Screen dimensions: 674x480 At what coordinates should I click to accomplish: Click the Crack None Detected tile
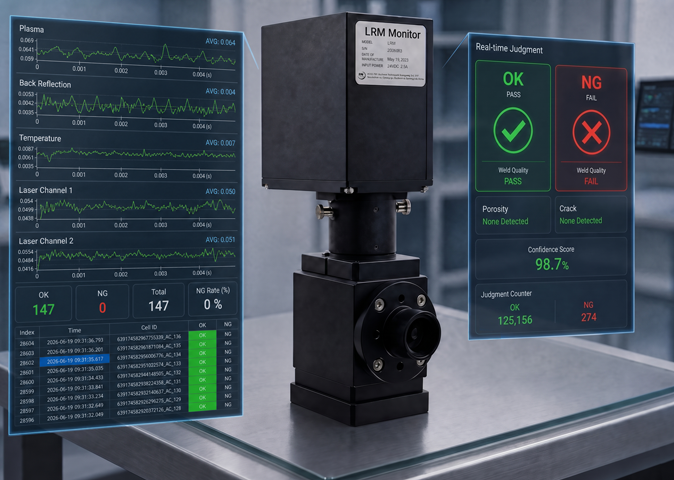pos(591,214)
